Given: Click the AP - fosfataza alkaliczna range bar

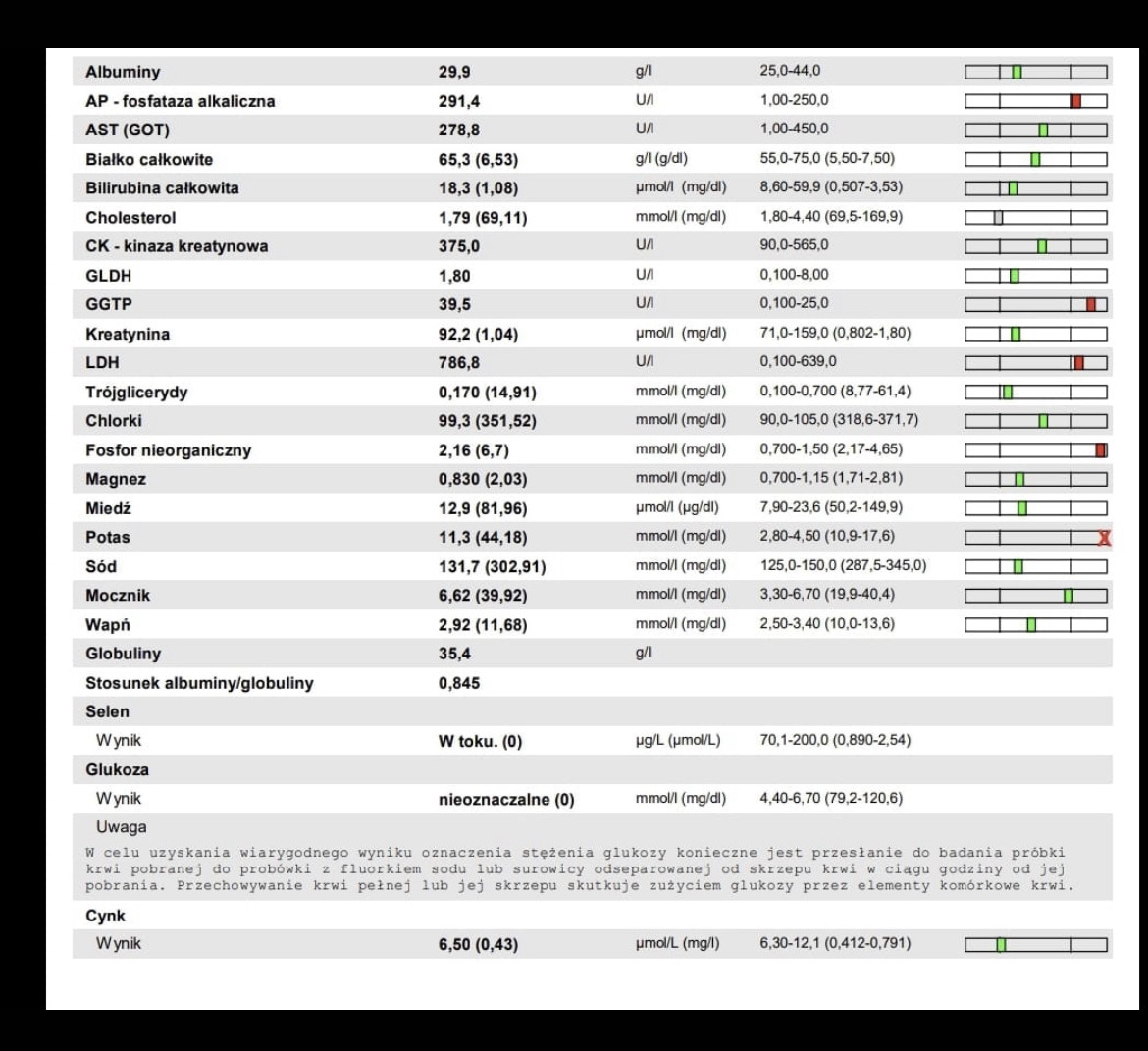Looking at the screenshot, I should (x=1036, y=101).
